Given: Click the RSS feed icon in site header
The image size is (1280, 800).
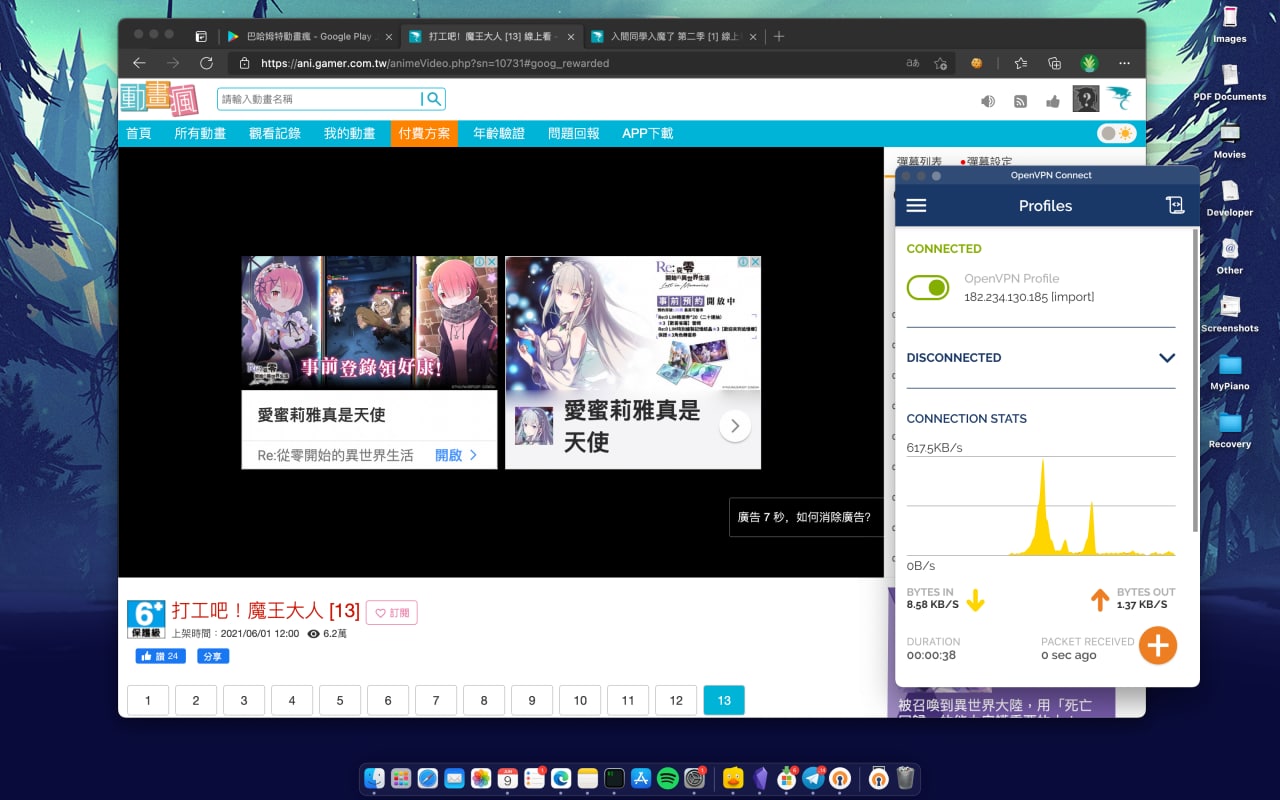Looking at the screenshot, I should (1020, 101).
